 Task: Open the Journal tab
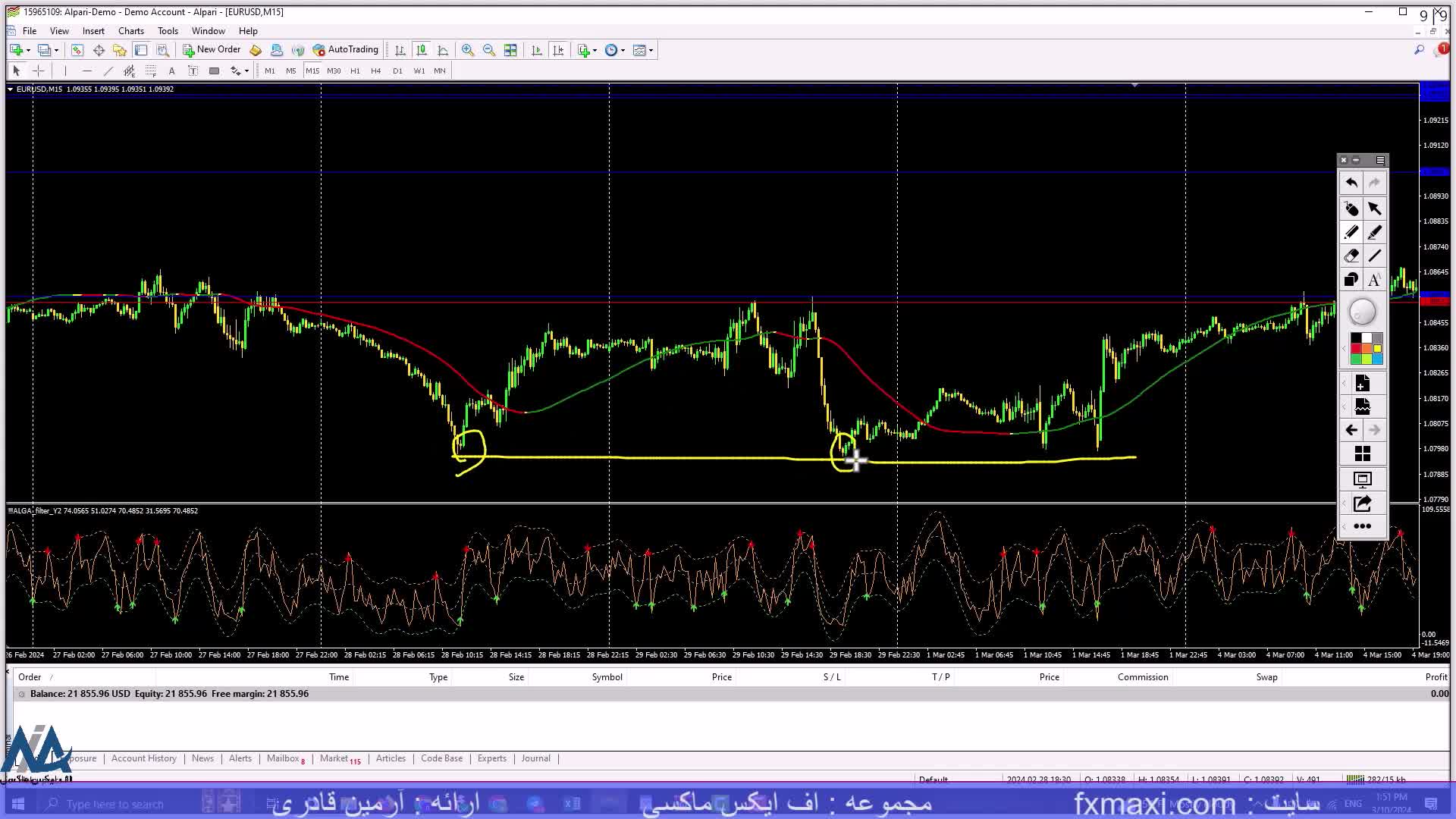(535, 758)
